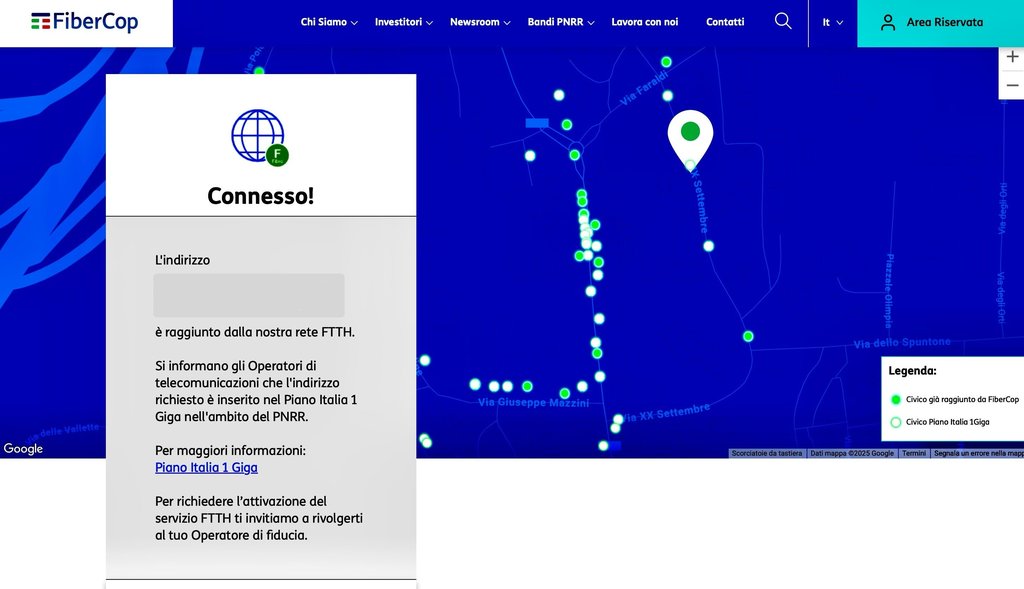This screenshot has width=1024, height=589.
Task: Click the Connesso! heading
Action: [x=261, y=196]
